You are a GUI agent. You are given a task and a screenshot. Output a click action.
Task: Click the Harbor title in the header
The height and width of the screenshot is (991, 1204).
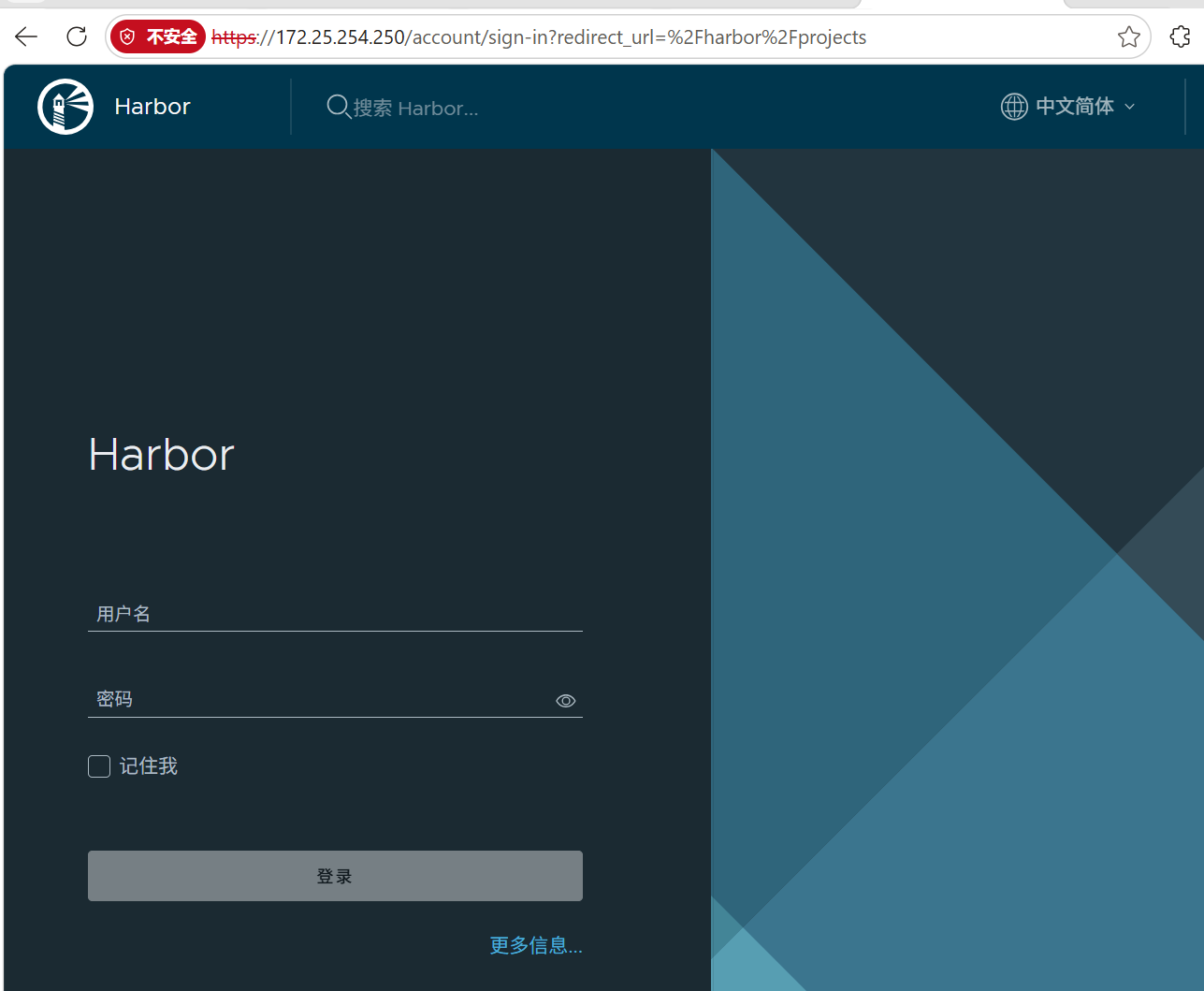152,107
